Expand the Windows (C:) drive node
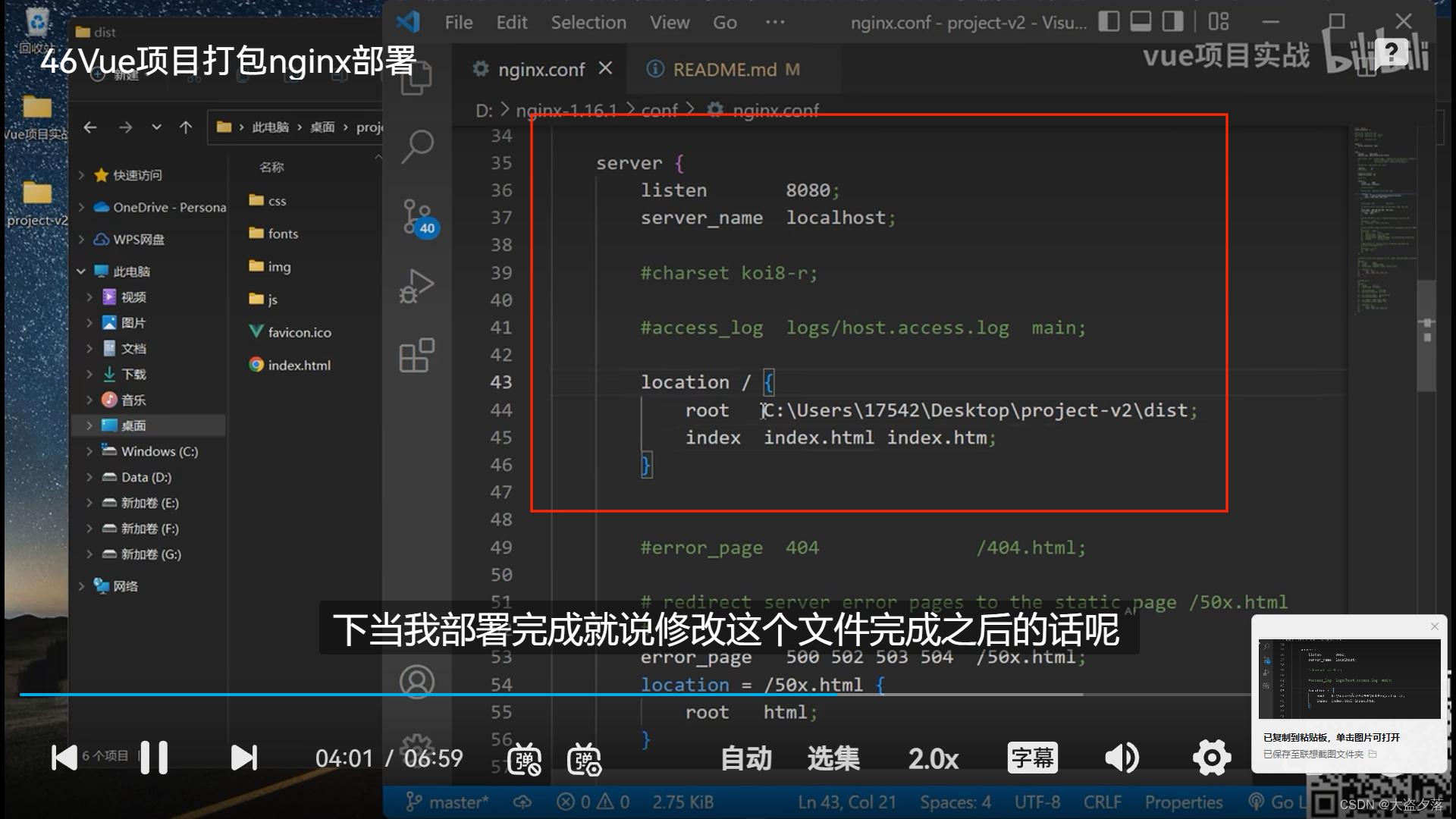 click(89, 451)
